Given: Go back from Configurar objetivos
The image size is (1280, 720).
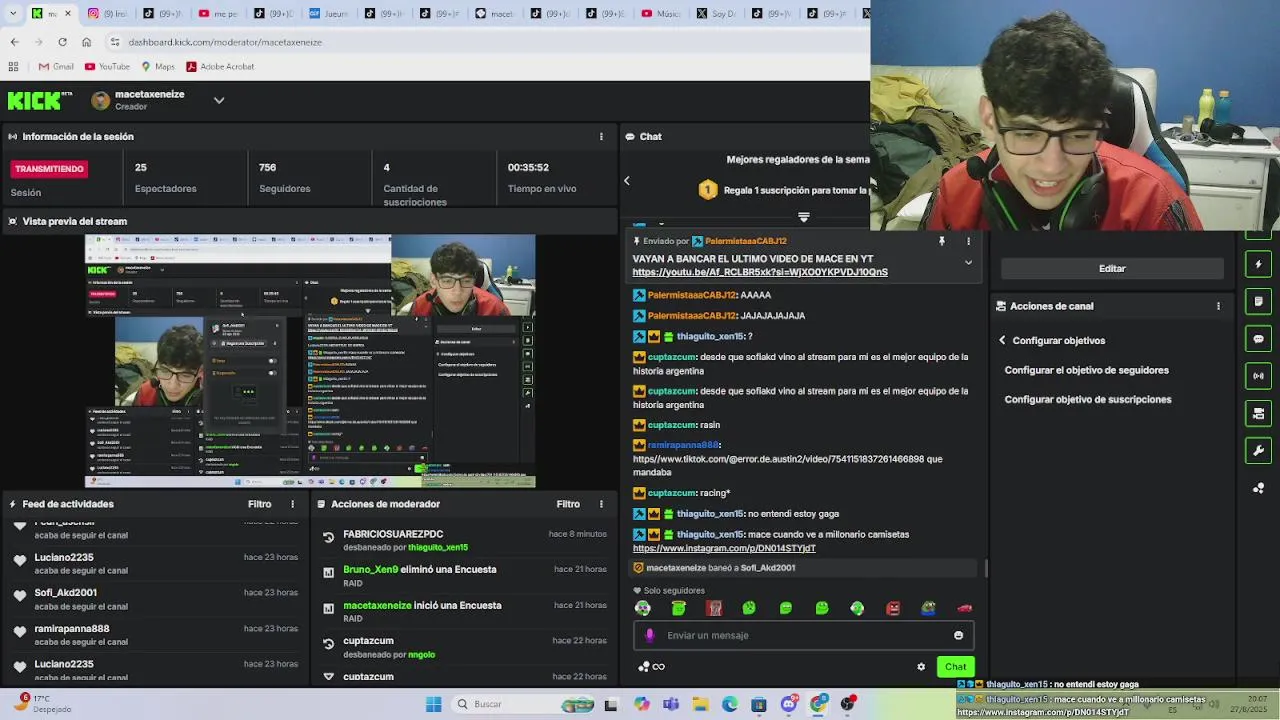Looking at the screenshot, I should click(x=1002, y=340).
